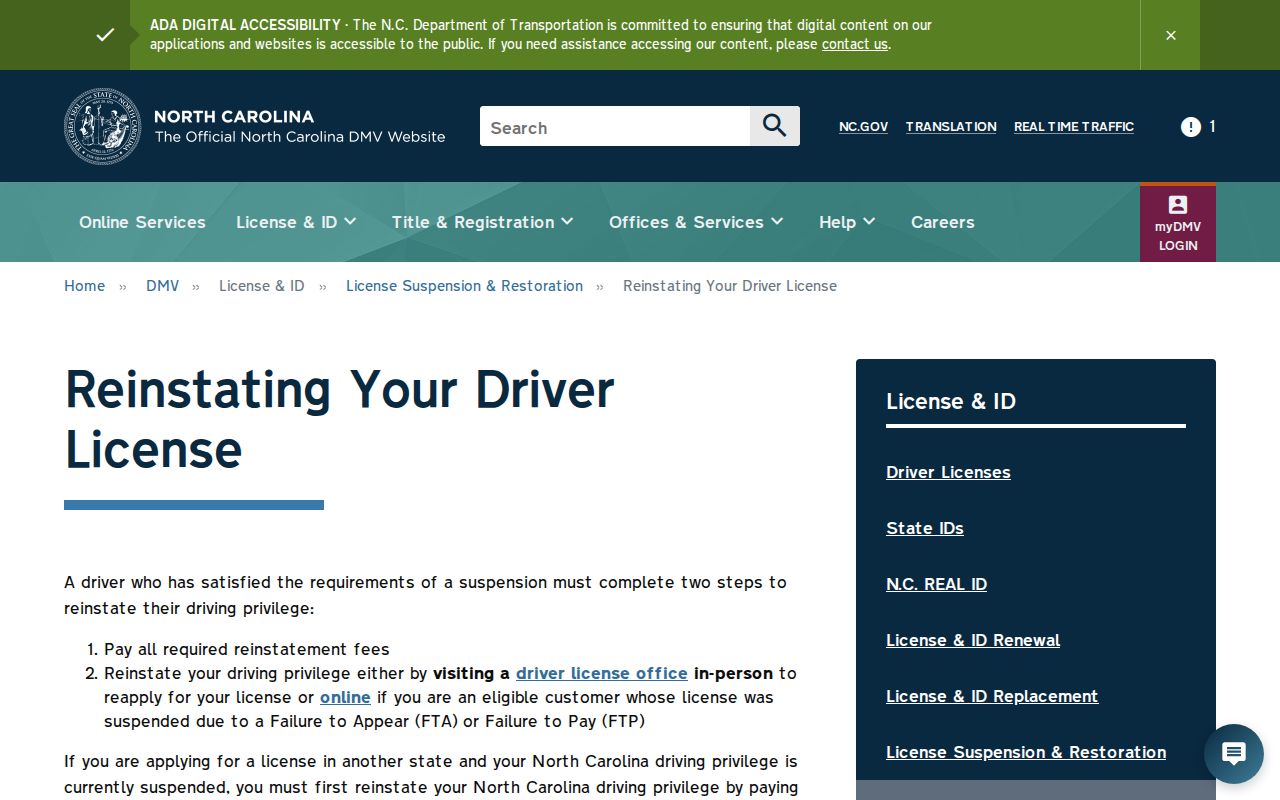
Task: Click the License & ID breadcrumb text
Action: (262, 285)
